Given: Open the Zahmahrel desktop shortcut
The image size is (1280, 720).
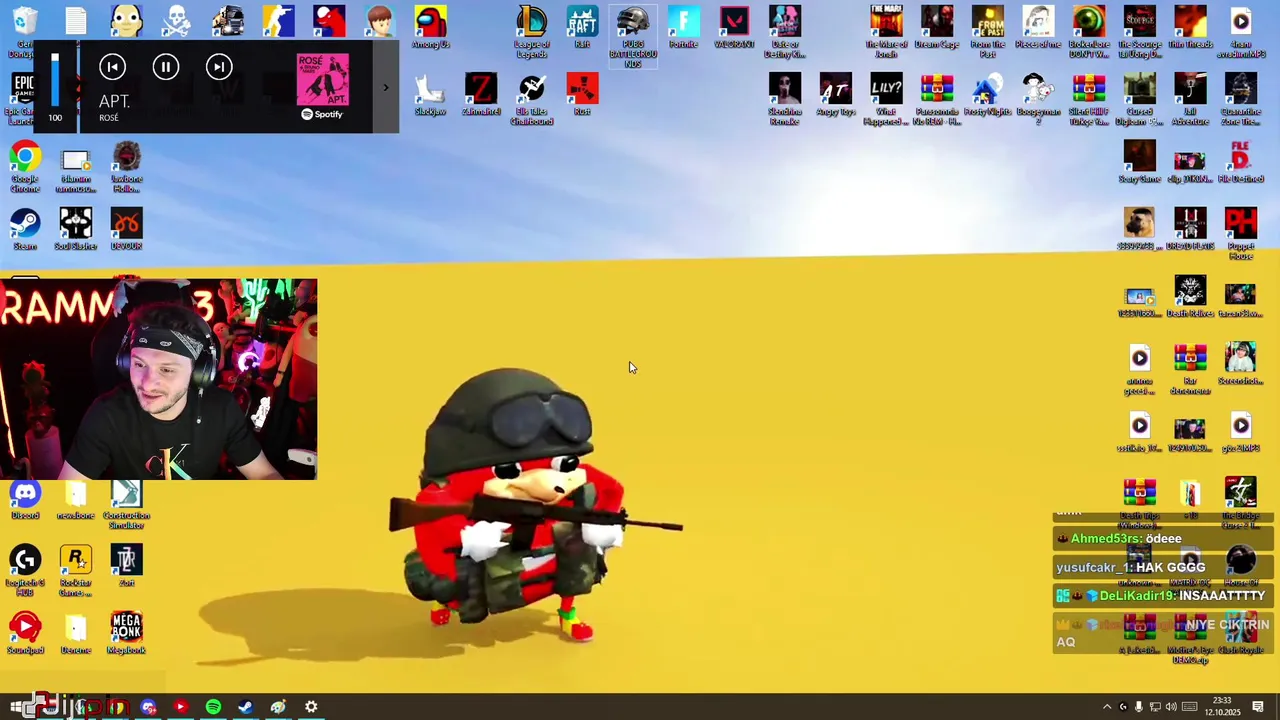Looking at the screenshot, I should point(481,94).
